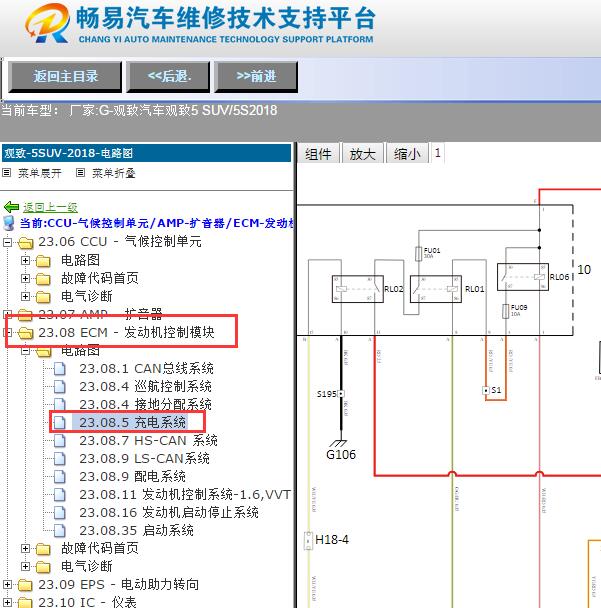
Task: Click fuse FU09 in the diagram
Action: [506, 311]
